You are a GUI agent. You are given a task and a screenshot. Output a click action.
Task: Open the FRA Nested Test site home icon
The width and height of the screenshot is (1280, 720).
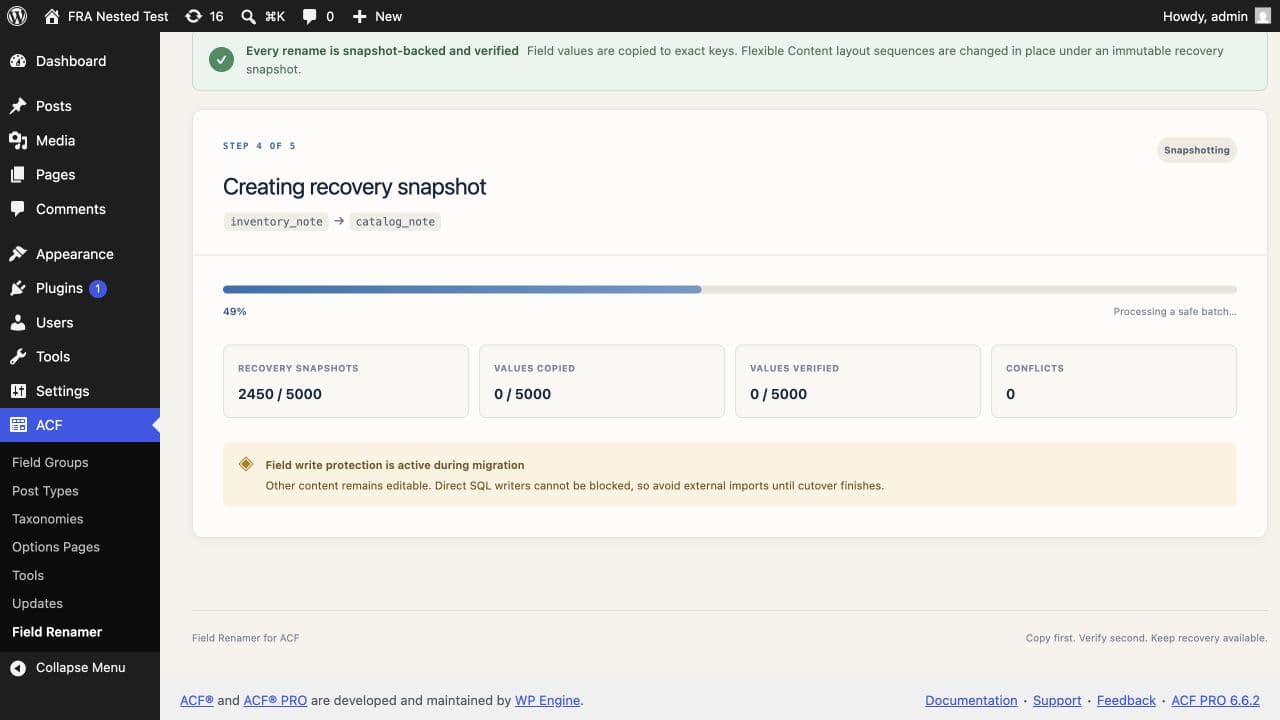(x=52, y=16)
